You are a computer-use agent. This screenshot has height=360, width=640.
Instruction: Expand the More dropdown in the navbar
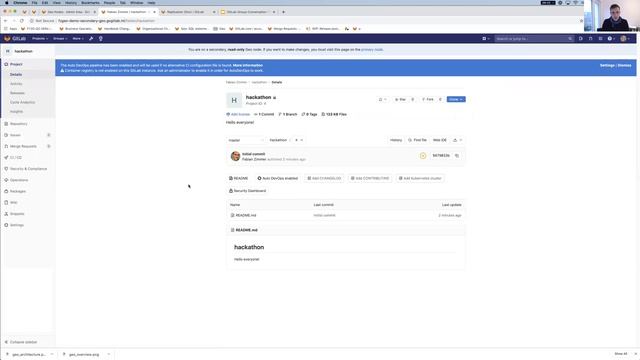point(78,38)
